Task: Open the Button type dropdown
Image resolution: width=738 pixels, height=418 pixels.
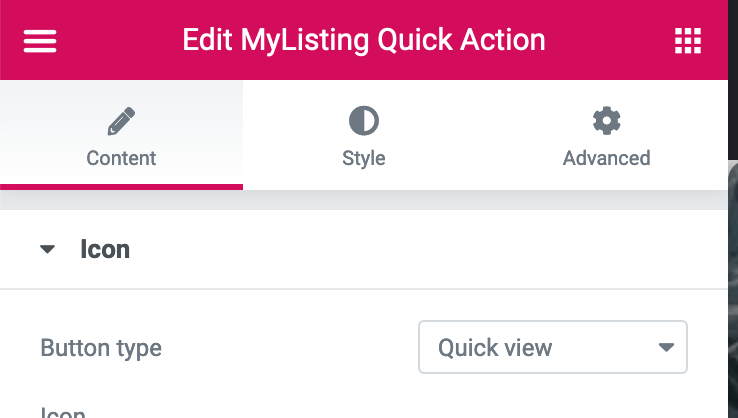Action: [553, 347]
